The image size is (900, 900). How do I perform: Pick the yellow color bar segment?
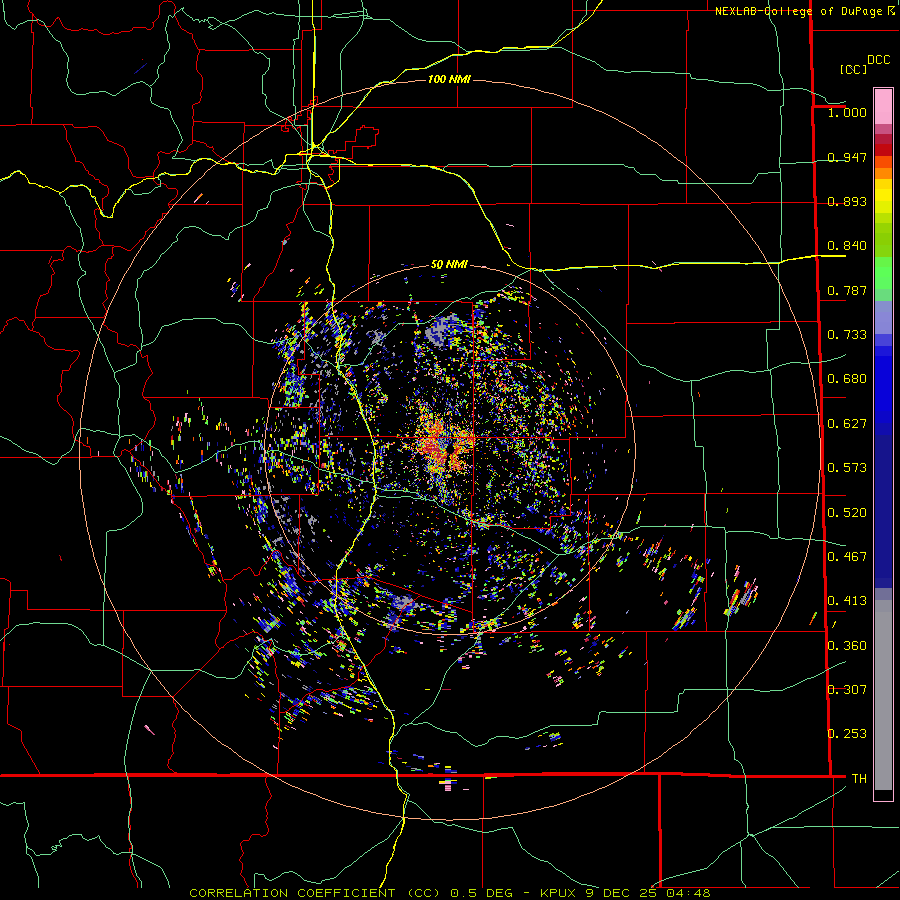pyautogui.click(x=883, y=197)
